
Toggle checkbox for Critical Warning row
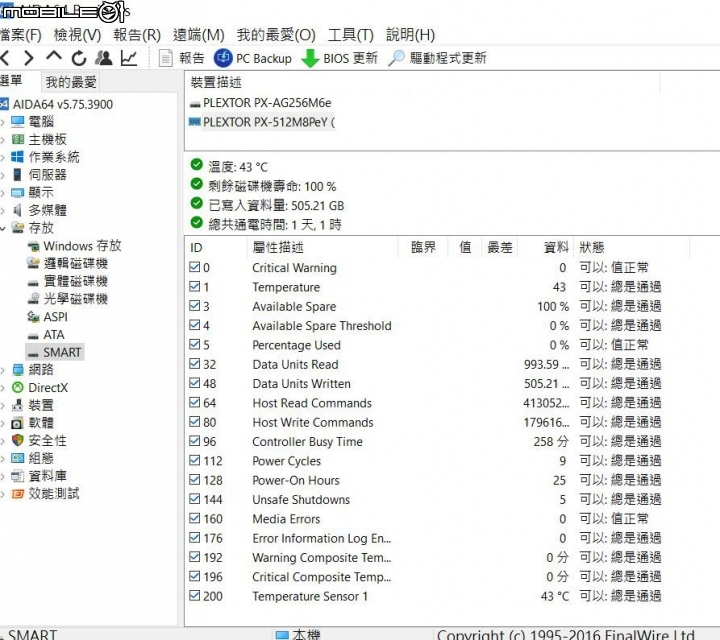(x=195, y=267)
